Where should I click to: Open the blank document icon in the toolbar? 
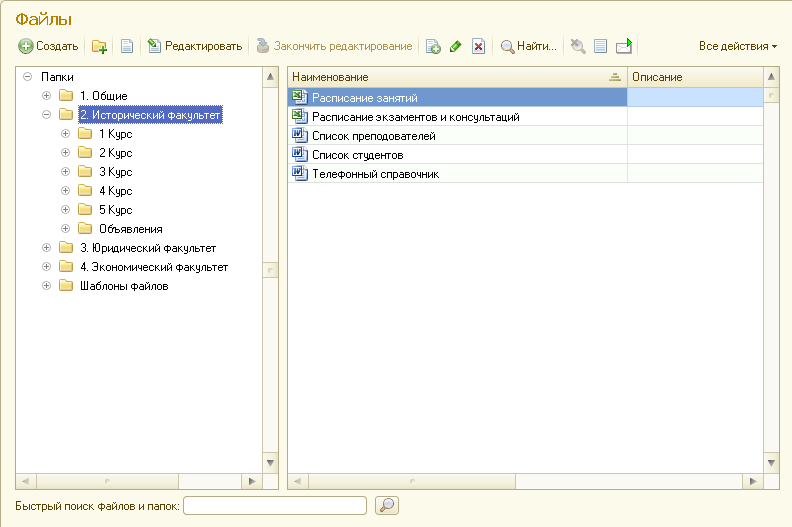pyautogui.click(x=127, y=46)
